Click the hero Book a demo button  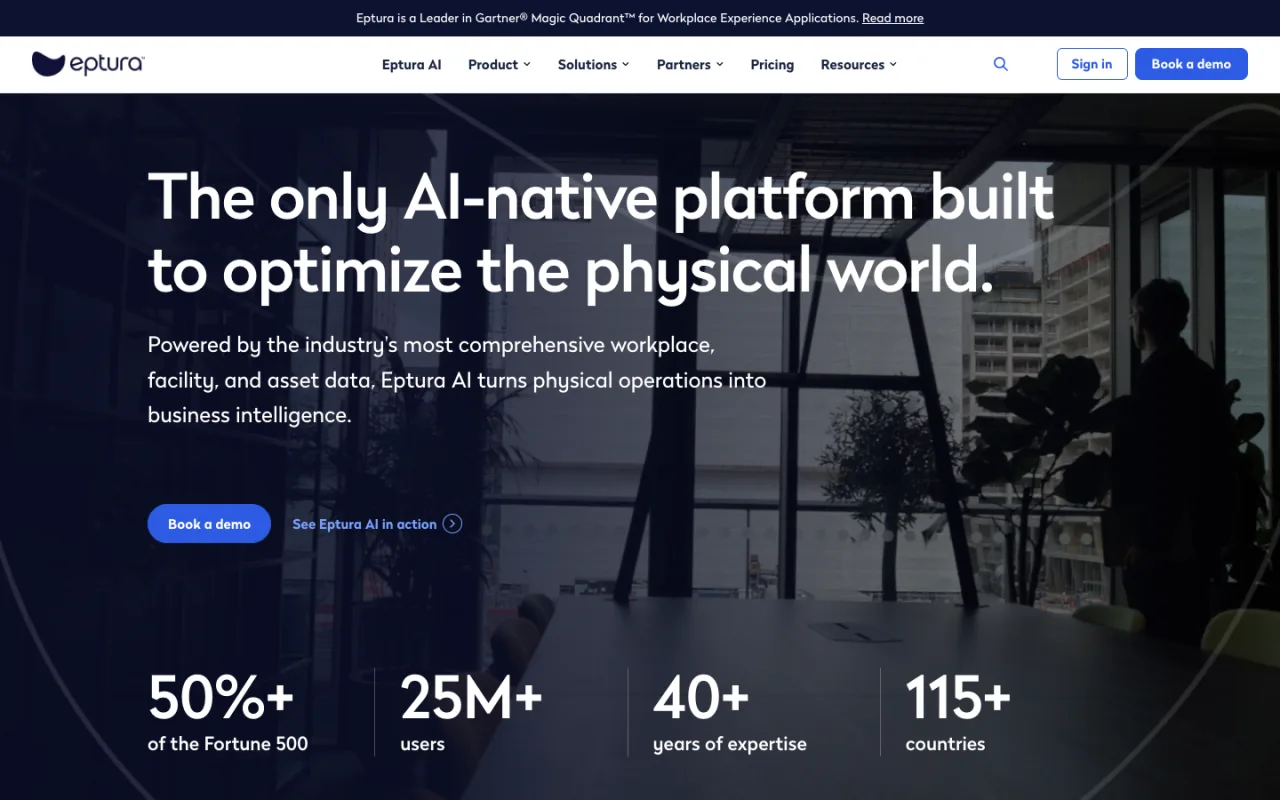click(x=209, y=524)
